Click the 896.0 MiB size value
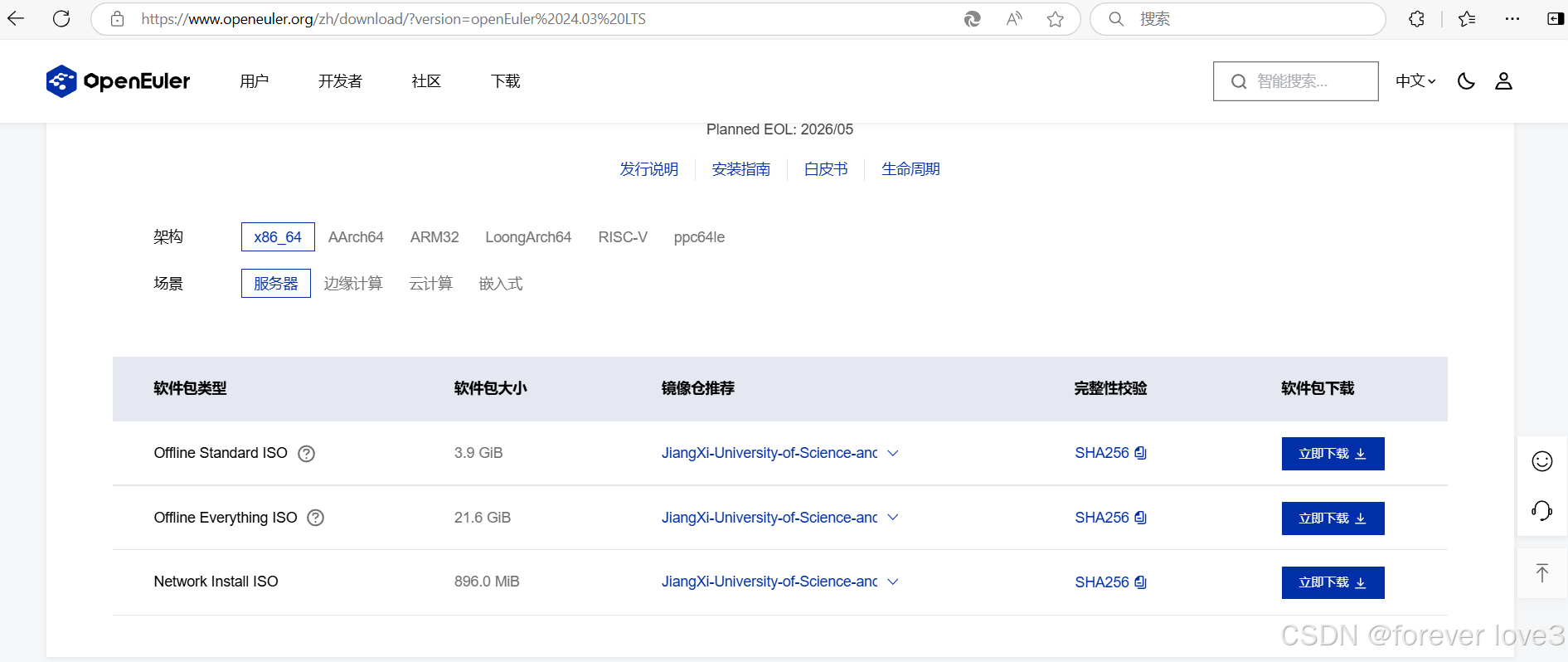The image size is (1568, 662). 487,582
